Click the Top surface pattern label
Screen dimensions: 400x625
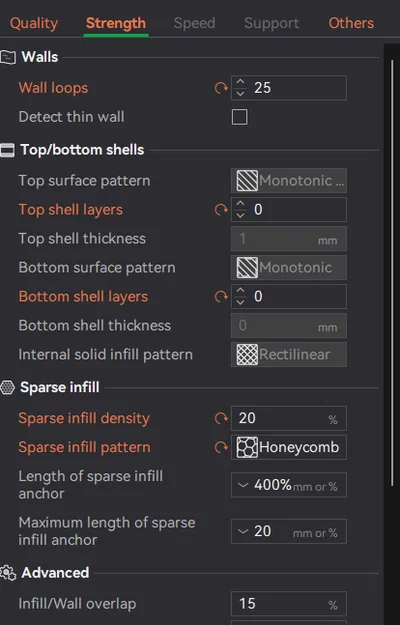[84, 181]
